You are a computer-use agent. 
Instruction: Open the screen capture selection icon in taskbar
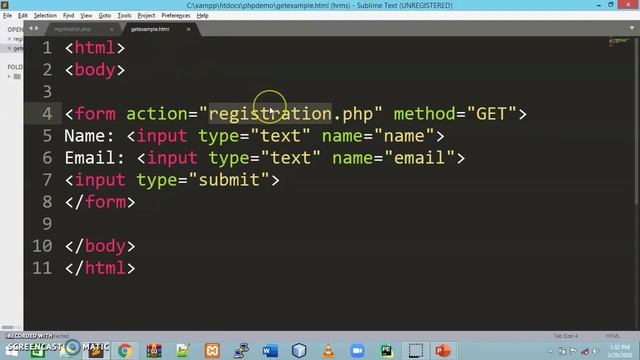[416, 351]
